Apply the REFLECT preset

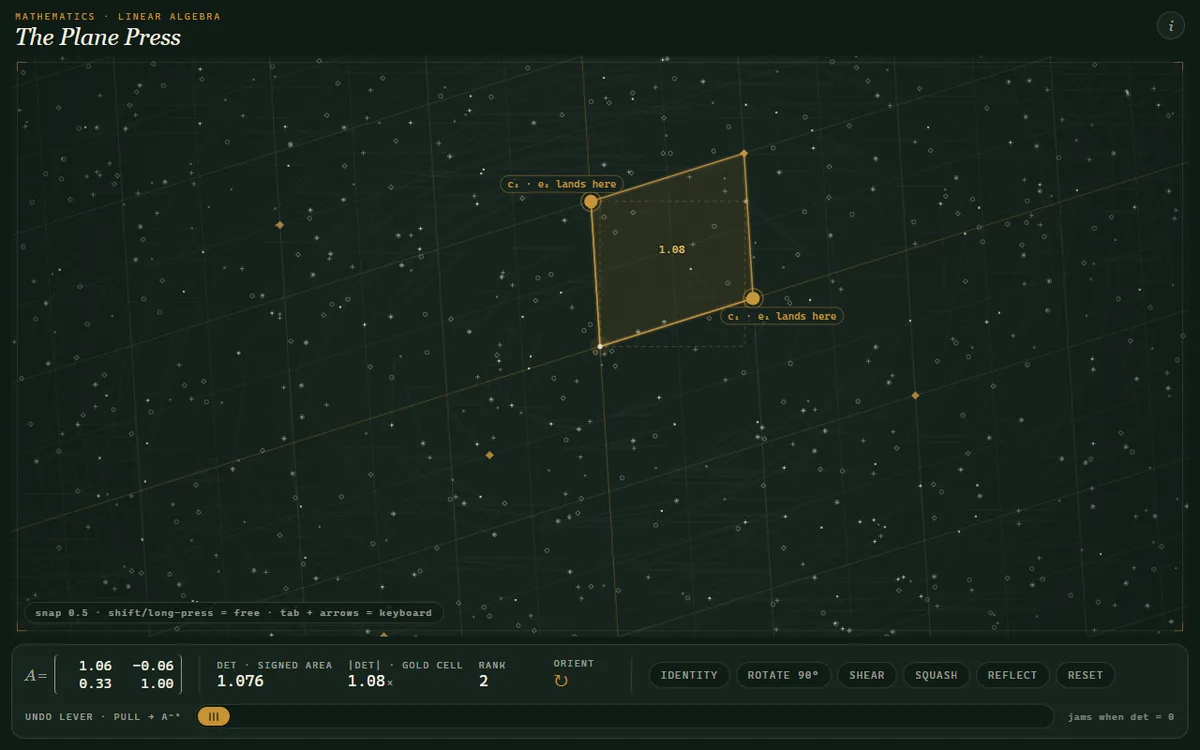point(1013,675)
